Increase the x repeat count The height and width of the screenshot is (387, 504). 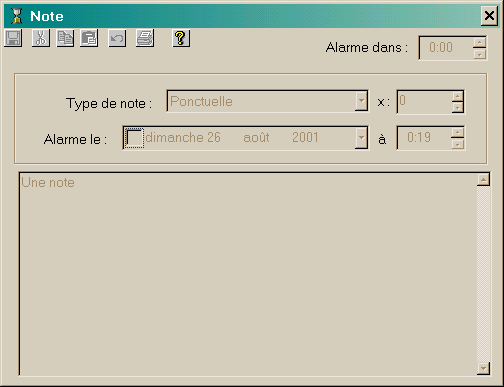coord(458,96)
